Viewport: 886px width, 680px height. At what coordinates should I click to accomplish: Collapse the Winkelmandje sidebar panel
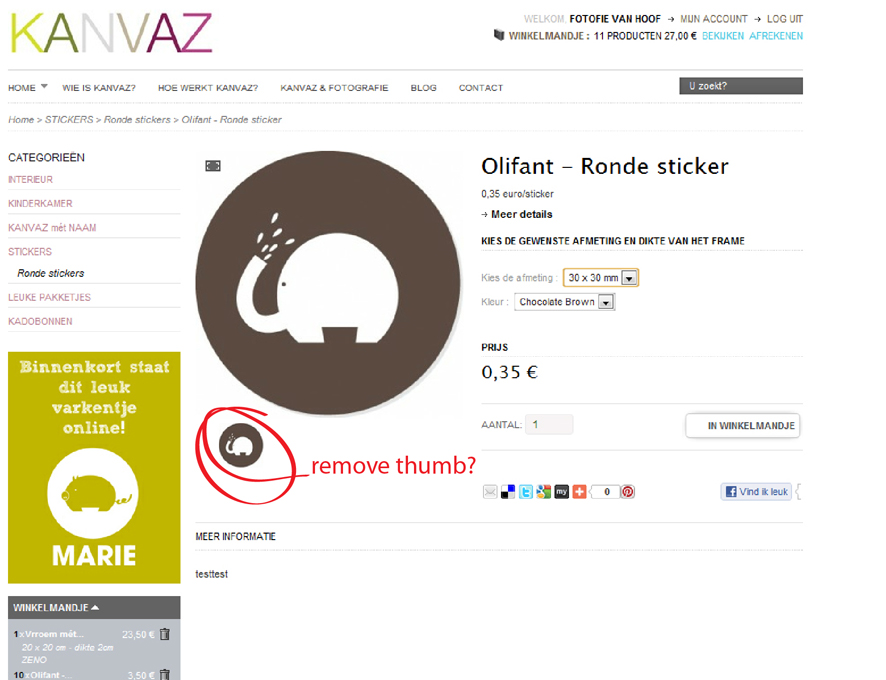click(94, 608)
